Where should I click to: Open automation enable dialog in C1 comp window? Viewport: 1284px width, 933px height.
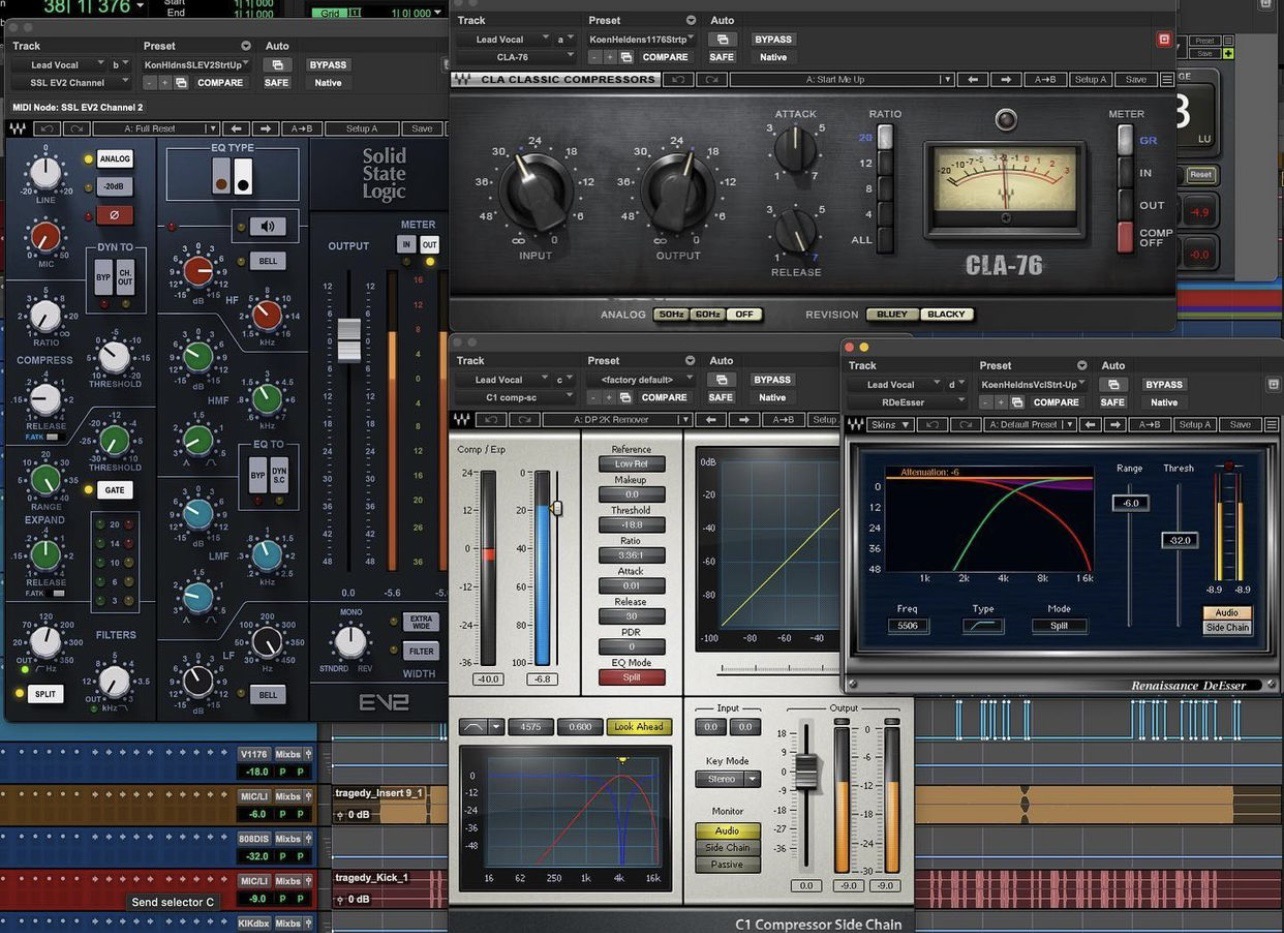722,379
